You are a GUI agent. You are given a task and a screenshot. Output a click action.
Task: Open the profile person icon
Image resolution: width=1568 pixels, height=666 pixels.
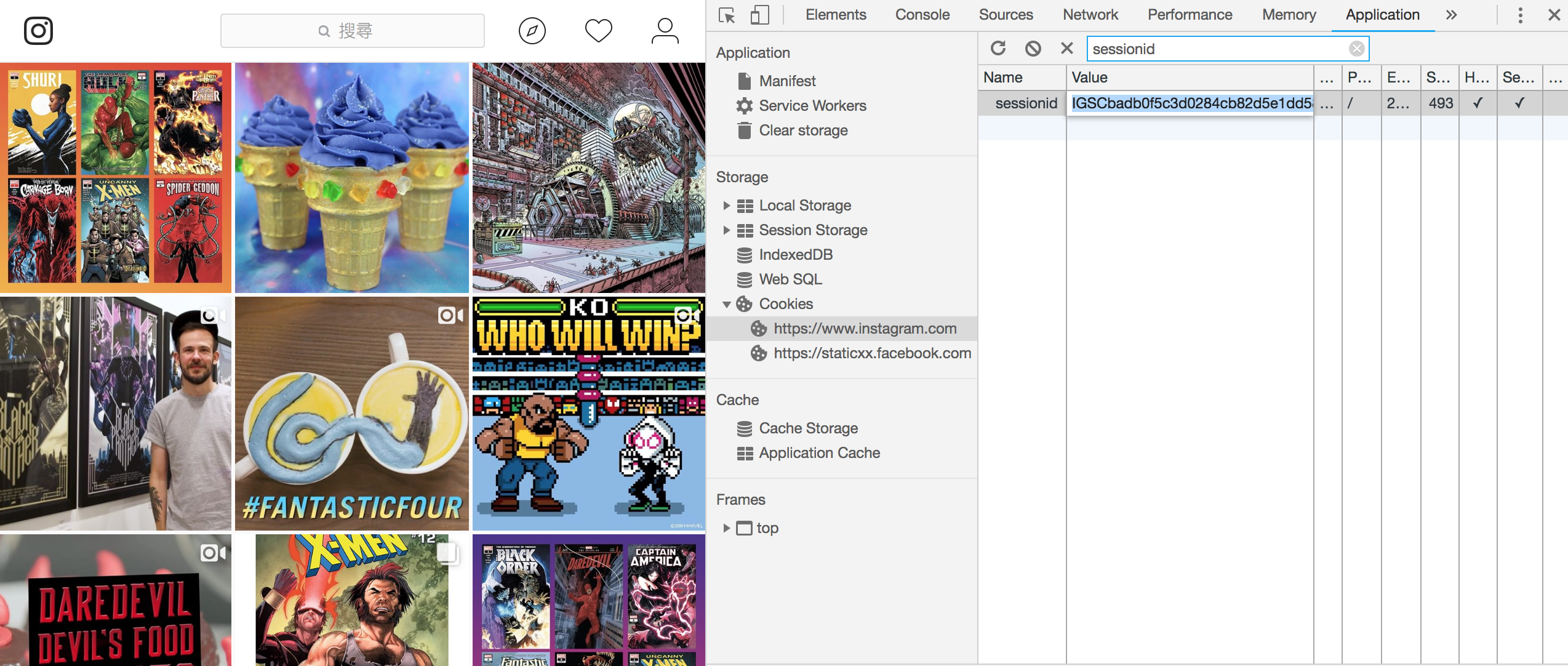pyautogui.click(x=665, y=31)
